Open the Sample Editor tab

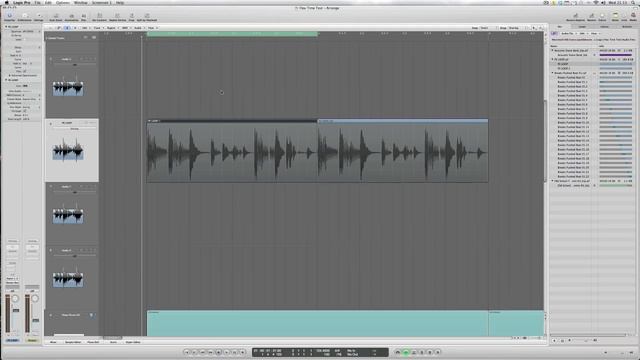pos(73,342)
